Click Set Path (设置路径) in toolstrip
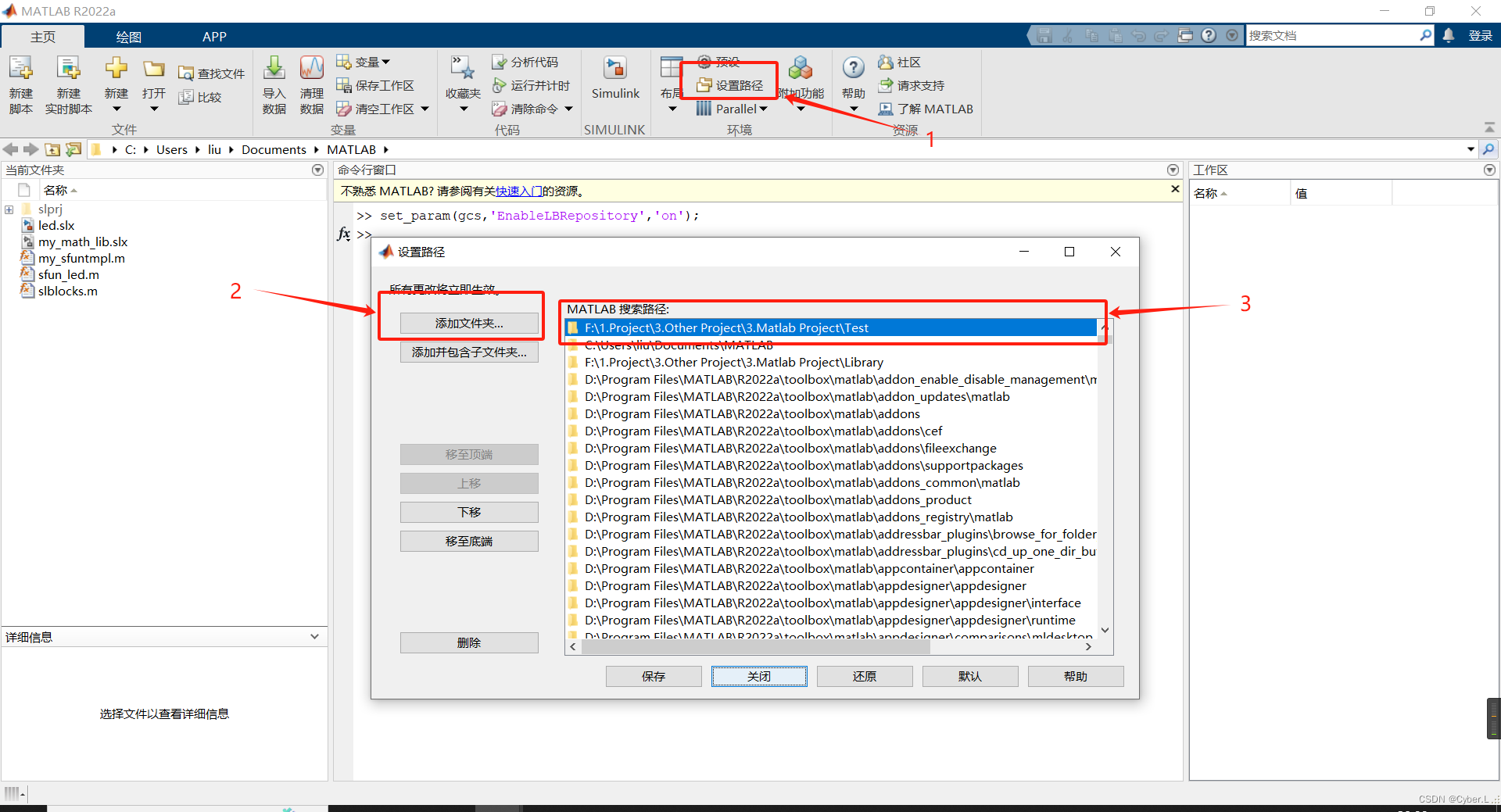 [729, 85]
